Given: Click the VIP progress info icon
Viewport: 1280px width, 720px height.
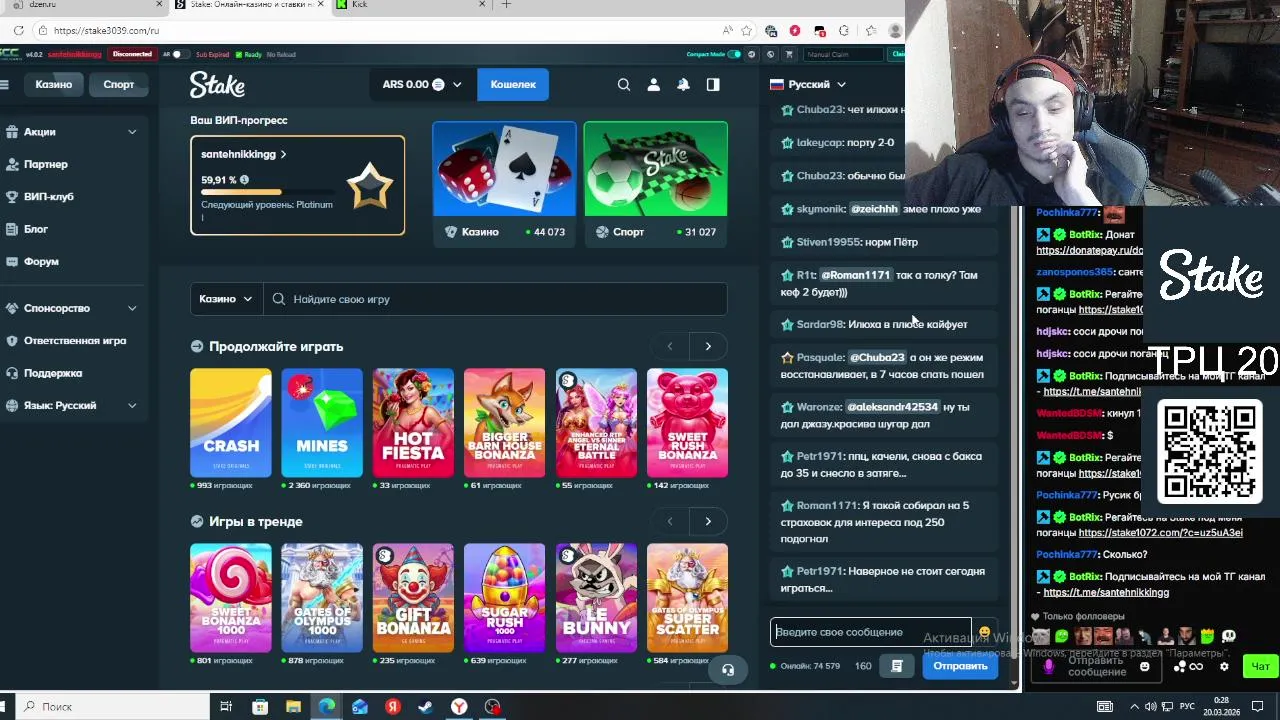Looking at the screenshot, I should [x=244, y=180].
